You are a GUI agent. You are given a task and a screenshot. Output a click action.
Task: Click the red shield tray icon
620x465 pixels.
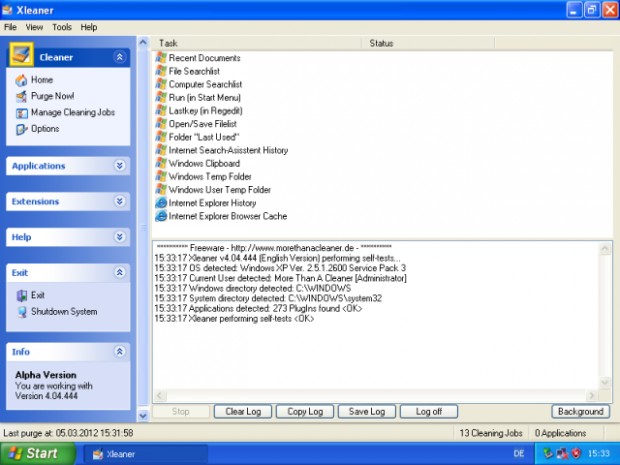pyautogui.click(x=577, y=453)
